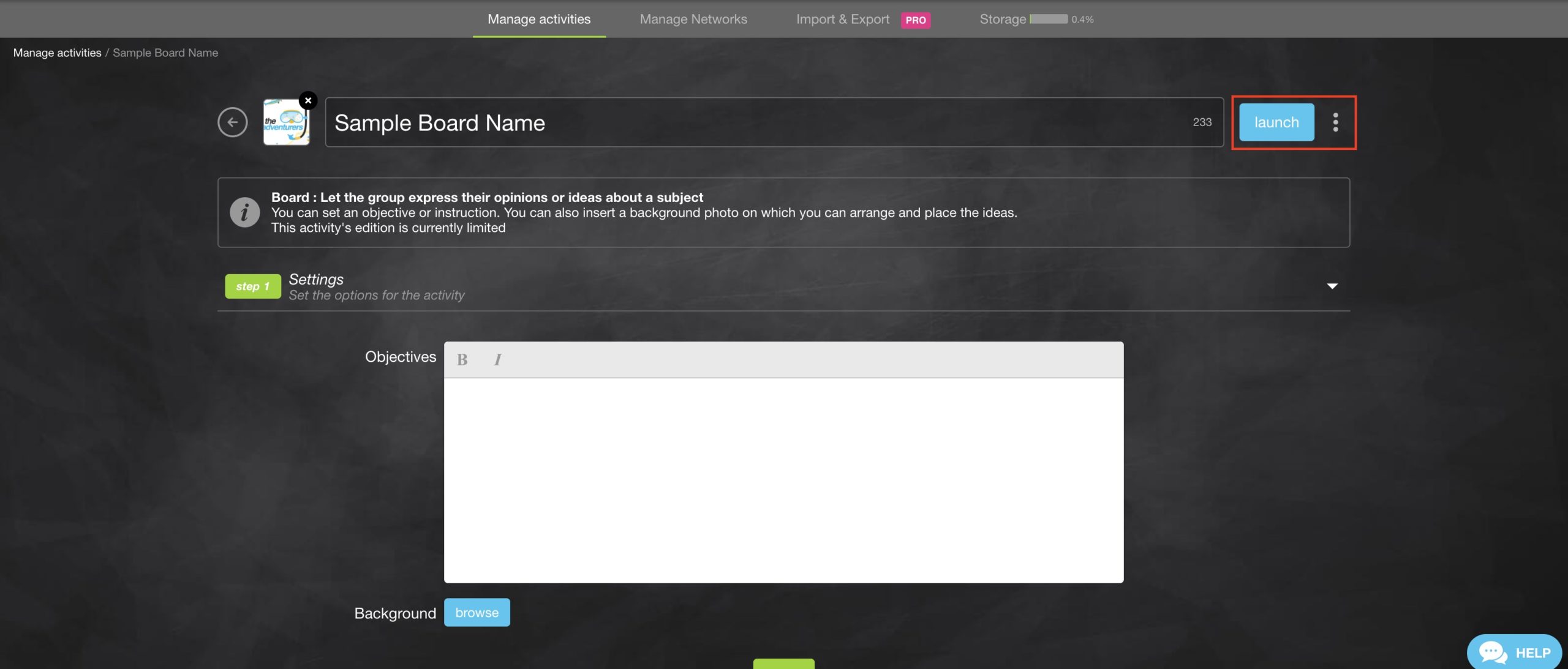Select the Manage Networks tab
Screen dimensions: 1568x669
tap(693, 18)
